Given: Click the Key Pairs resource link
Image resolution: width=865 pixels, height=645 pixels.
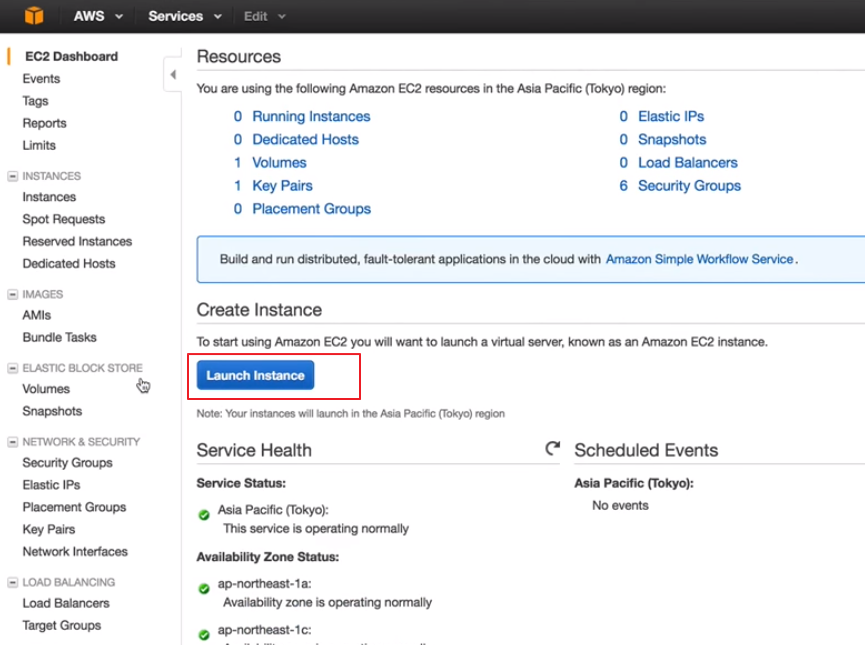Looking at the screenshot, I should pyautogui.click(x=282, y=186).
